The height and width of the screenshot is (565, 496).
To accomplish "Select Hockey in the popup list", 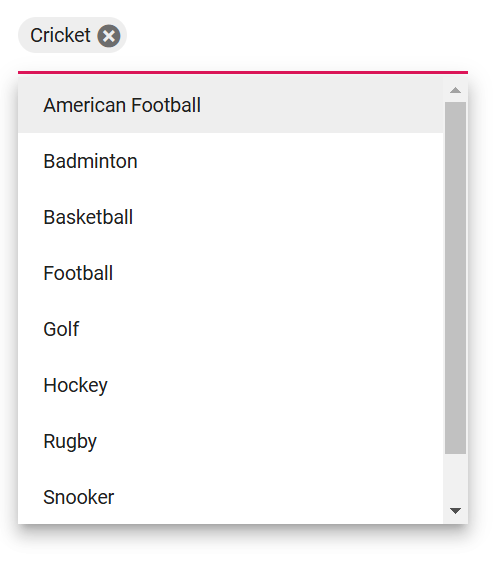I will [231, 385].
